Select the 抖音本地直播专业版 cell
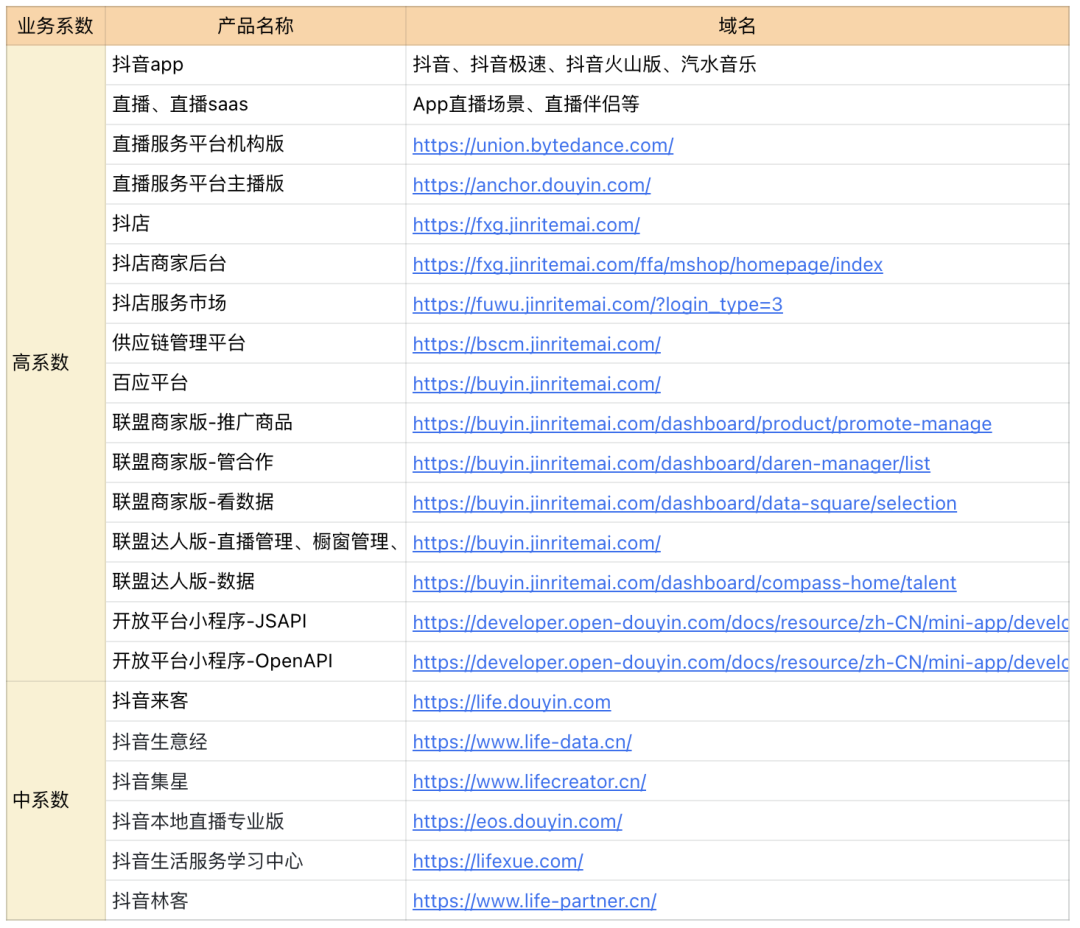 256,821
